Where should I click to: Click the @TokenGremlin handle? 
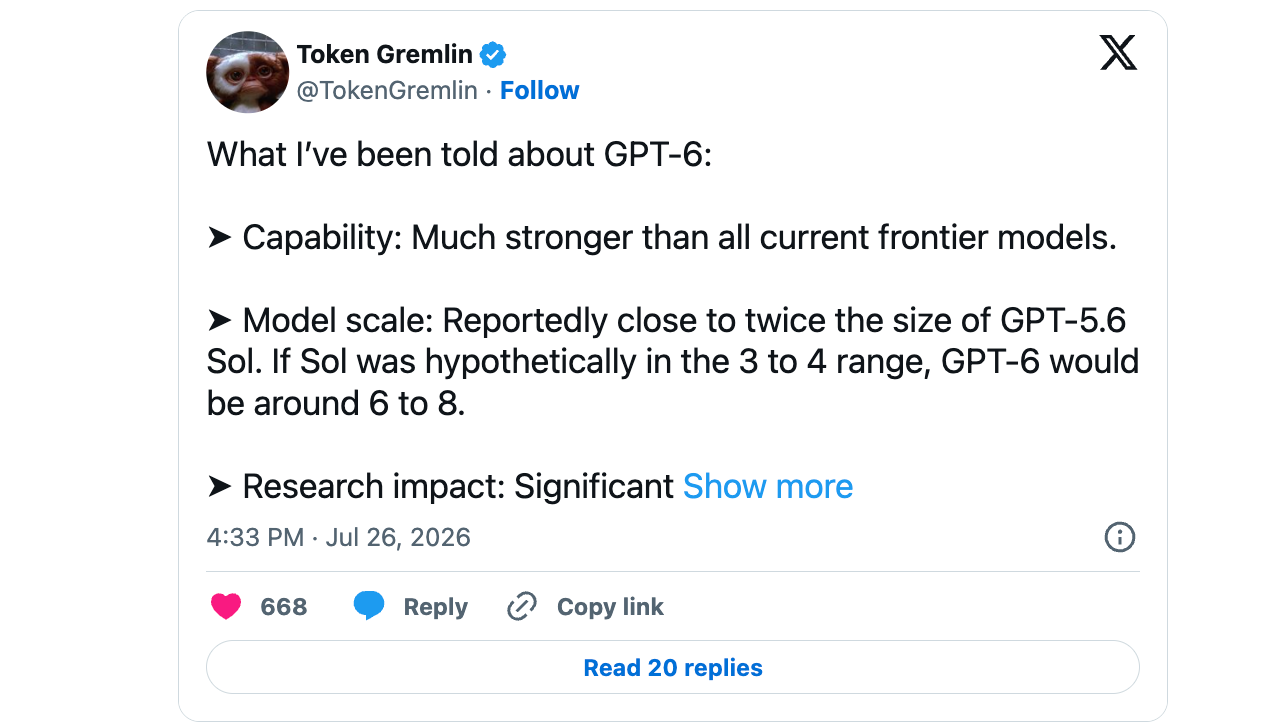[387, 90]
